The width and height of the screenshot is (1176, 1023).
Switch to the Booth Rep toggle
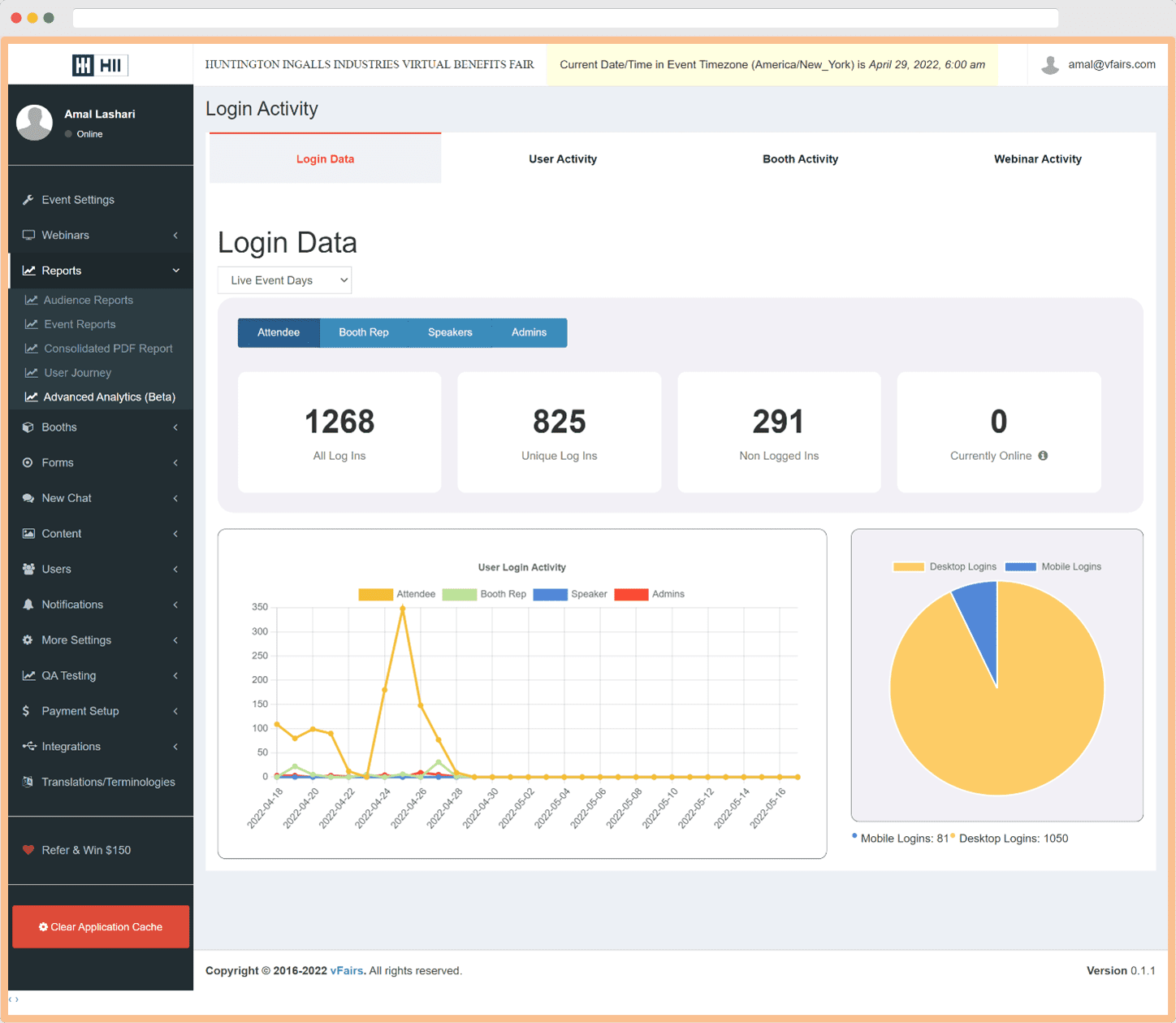pyautogui.click(x=363, y=332)
